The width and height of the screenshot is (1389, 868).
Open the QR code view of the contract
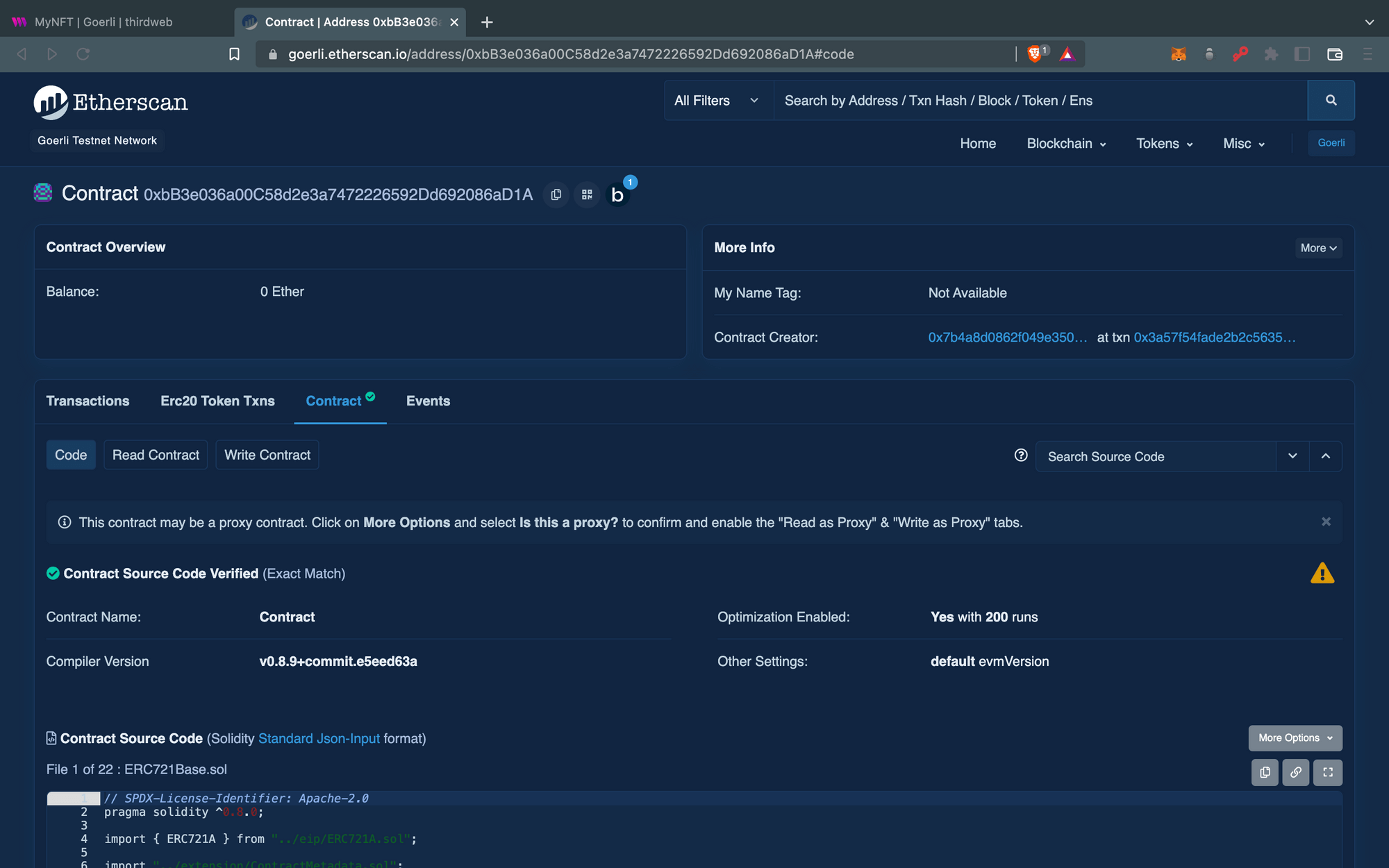[587, 194]
